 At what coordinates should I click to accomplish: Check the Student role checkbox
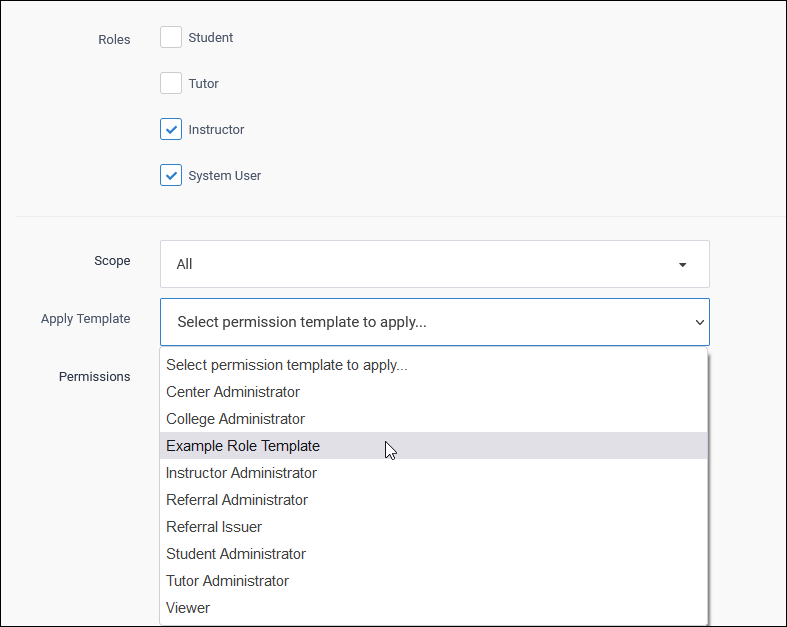pyautogui.click(x=171, y=37)
